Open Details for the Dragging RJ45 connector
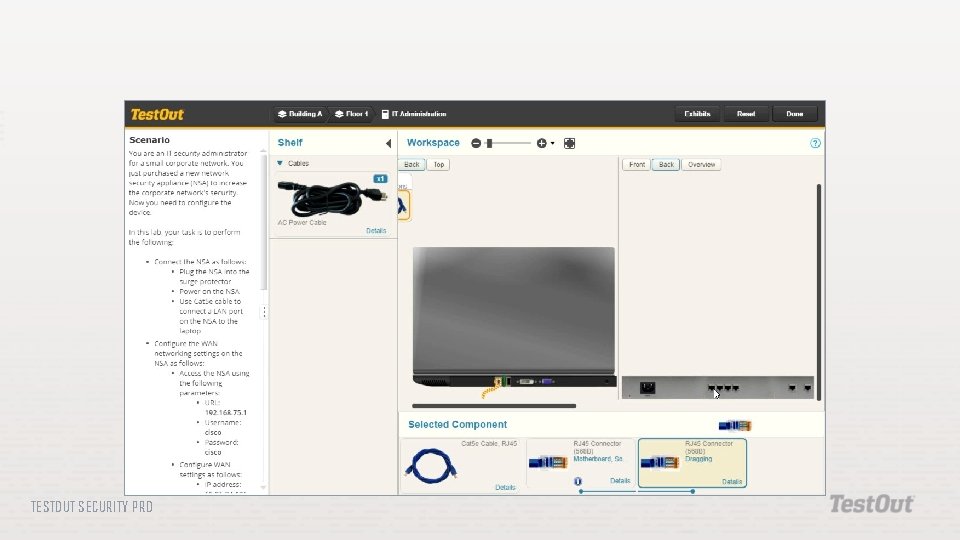 (x=732, y=482)
